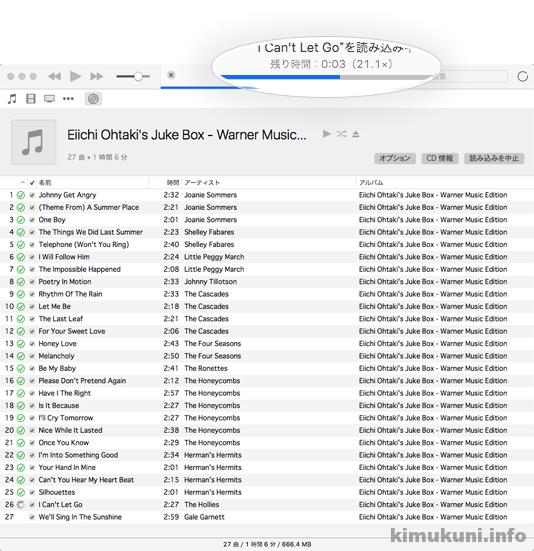Uncheck the Johnny Get Angry checkbox

32,195
